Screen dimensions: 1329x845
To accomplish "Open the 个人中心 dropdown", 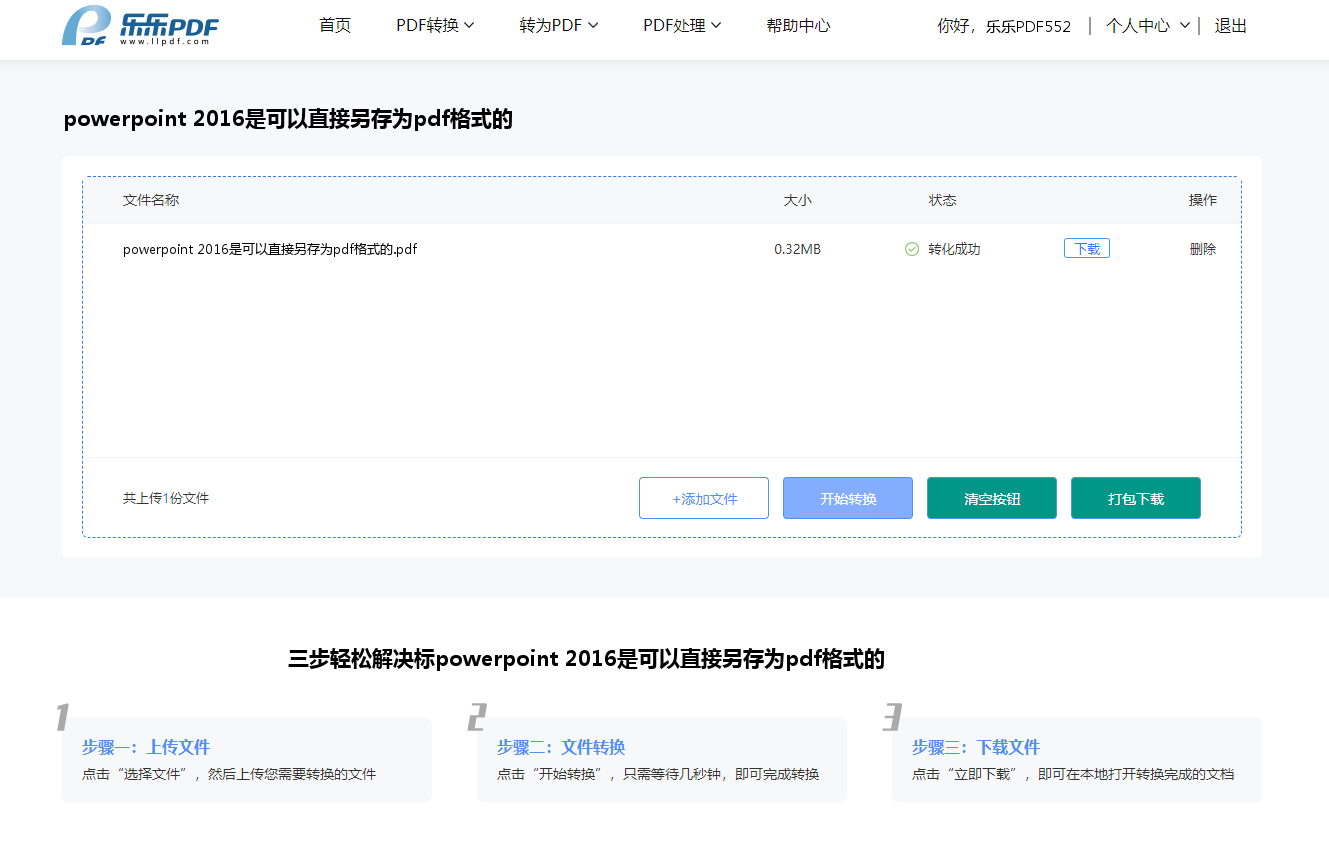I will (x=1148, y=26).
